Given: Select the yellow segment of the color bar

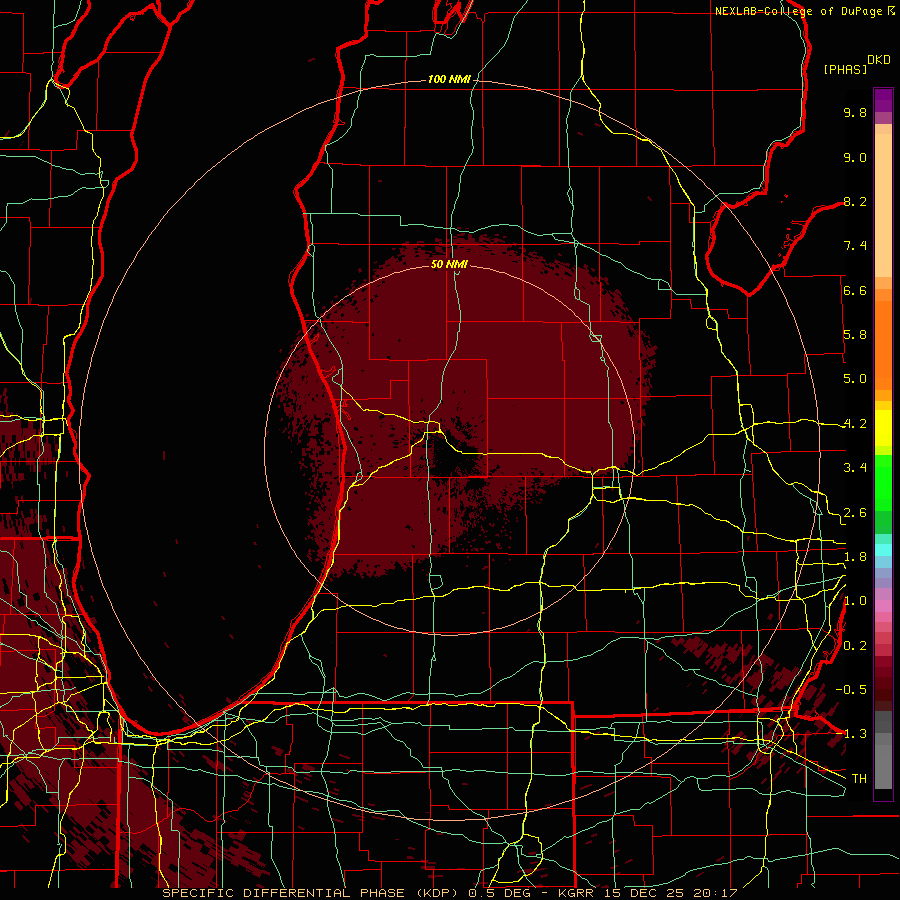Looking at the screenshot, I should 883,428.
